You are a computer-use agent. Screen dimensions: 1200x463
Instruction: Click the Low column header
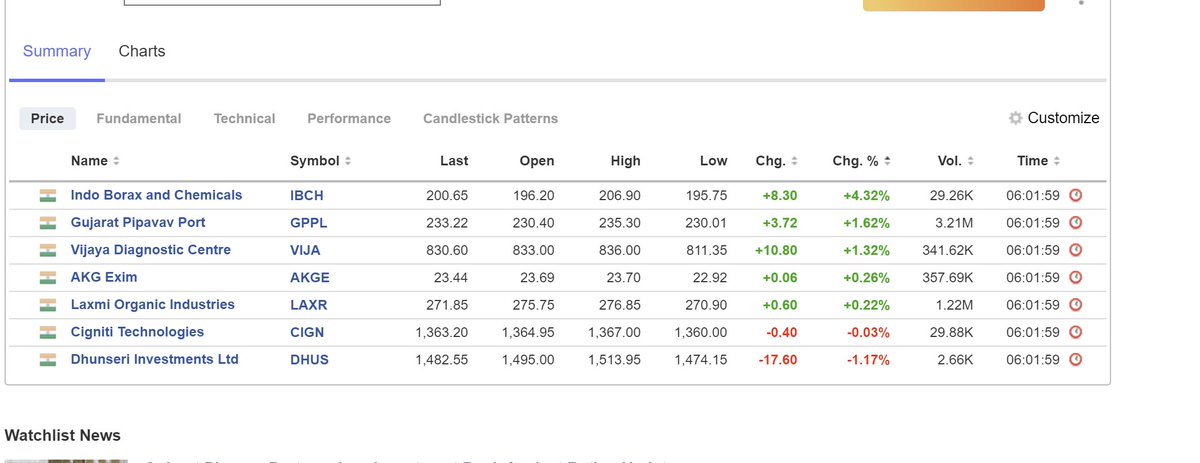tap(714, 161)
